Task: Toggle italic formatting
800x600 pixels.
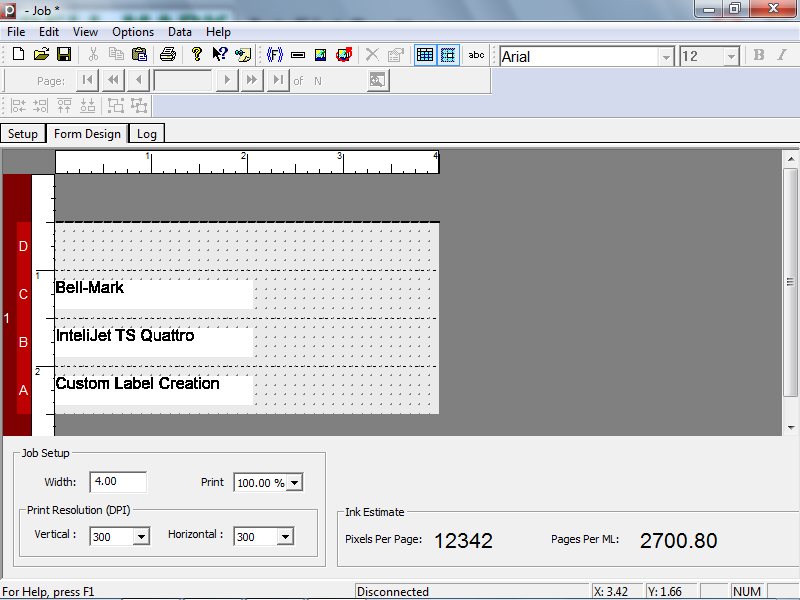Action: click(x=782, y=55)
